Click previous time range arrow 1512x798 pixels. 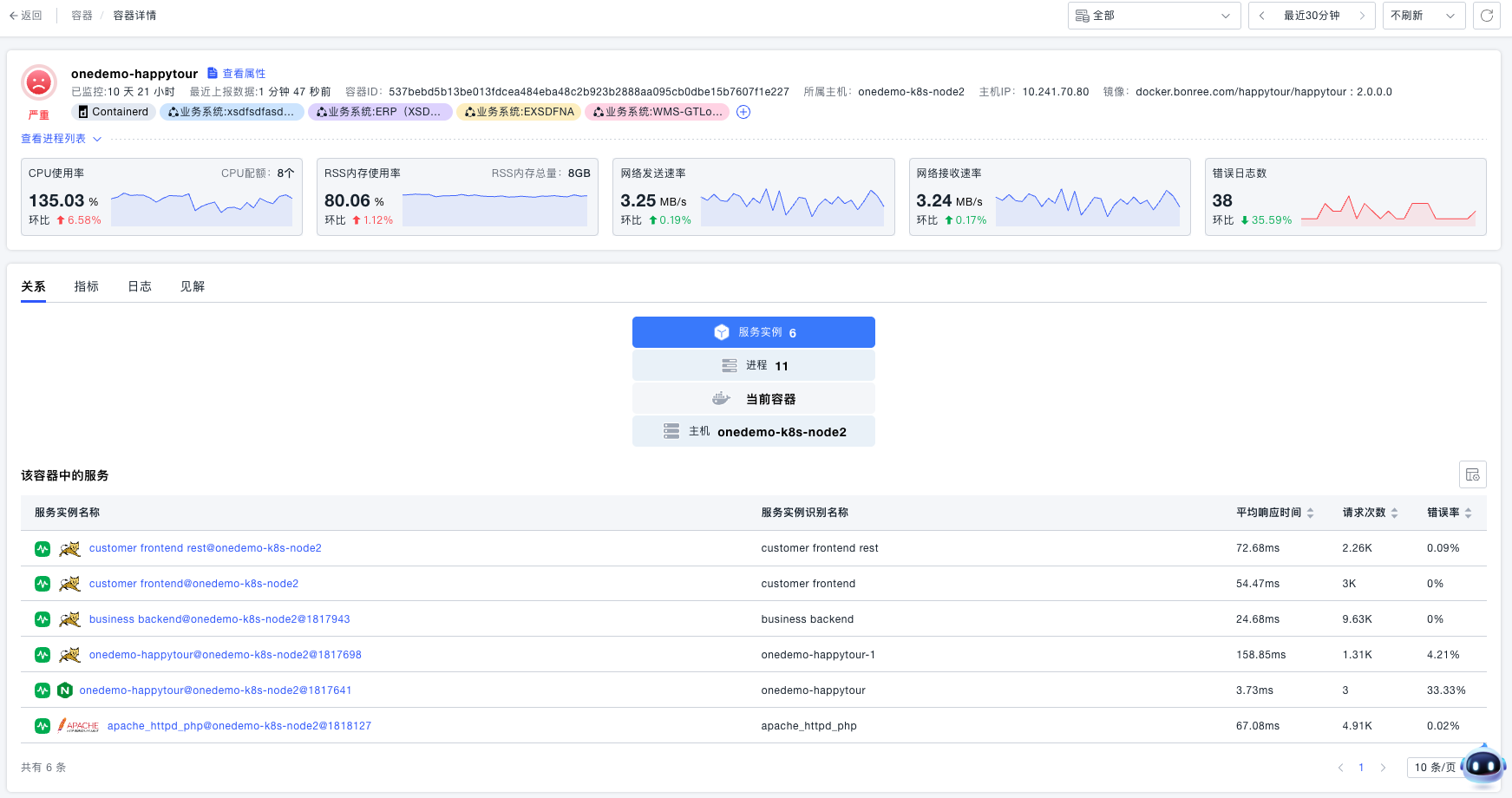point(1261,16)
